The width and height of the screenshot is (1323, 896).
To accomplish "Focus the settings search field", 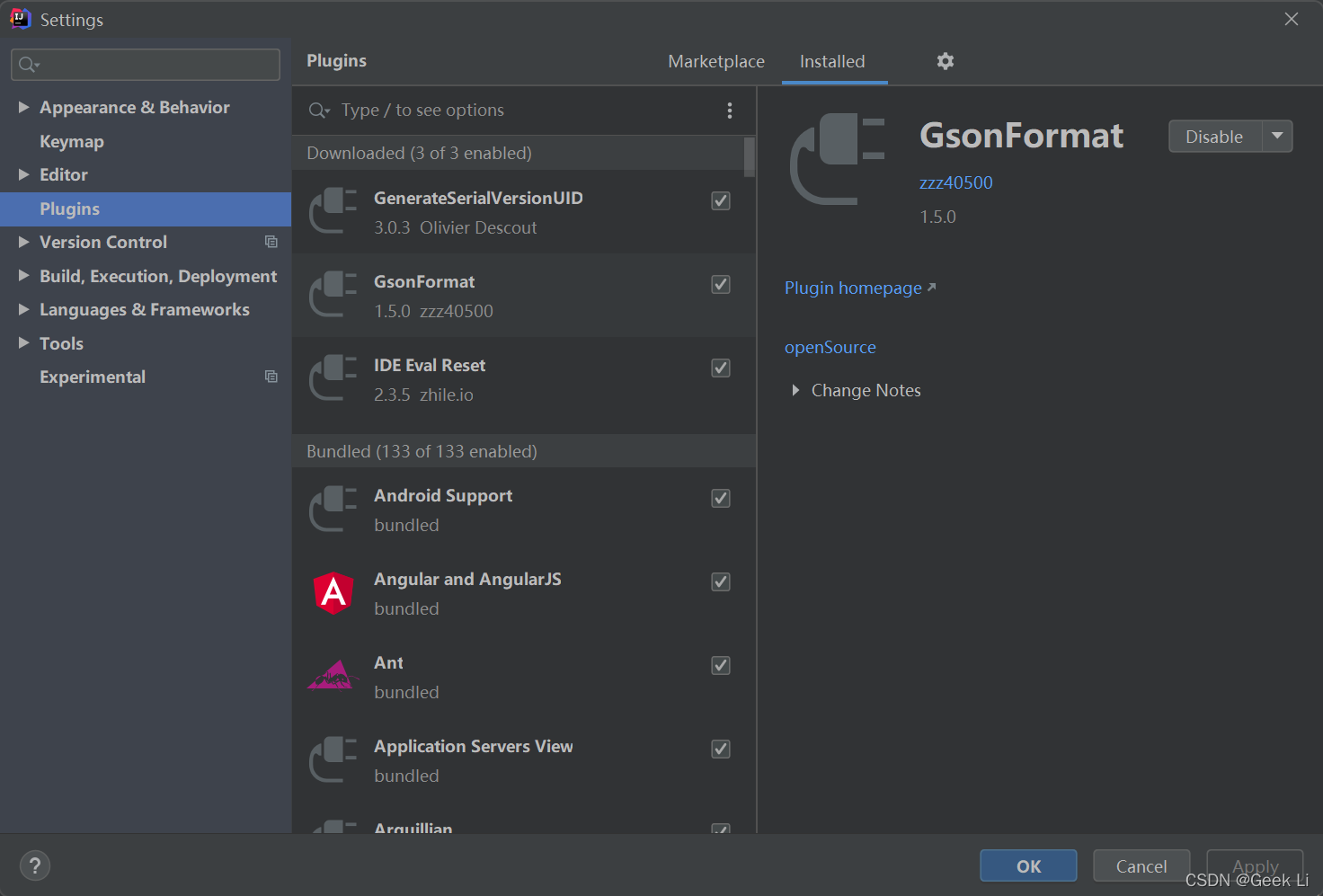I will [x=146, y=65].
